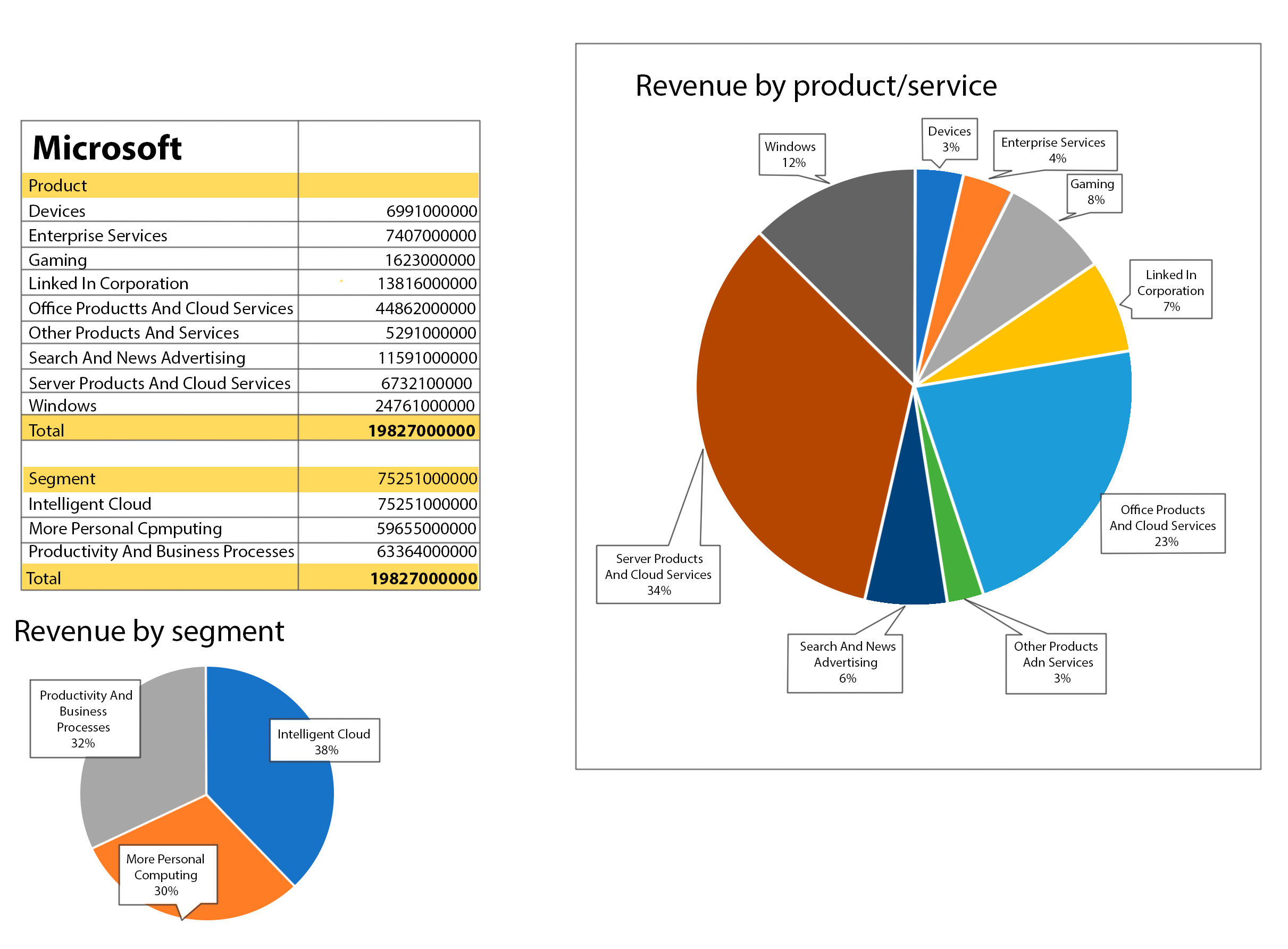
Task: Select the Gaming 8% pie label
Action: (1094, 193)
